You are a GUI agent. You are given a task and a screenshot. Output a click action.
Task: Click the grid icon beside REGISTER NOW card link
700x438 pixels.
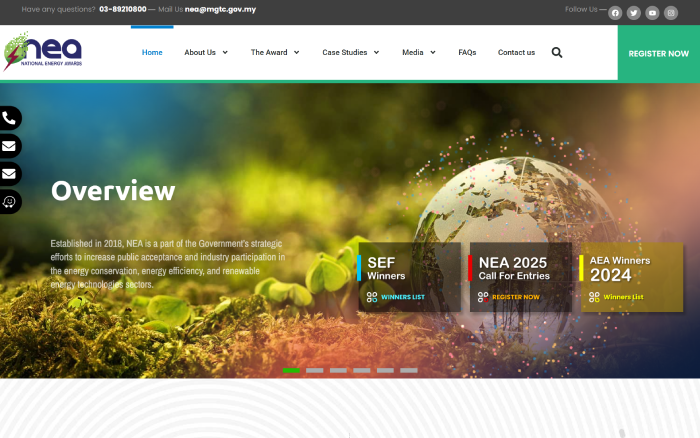(483, 297)
